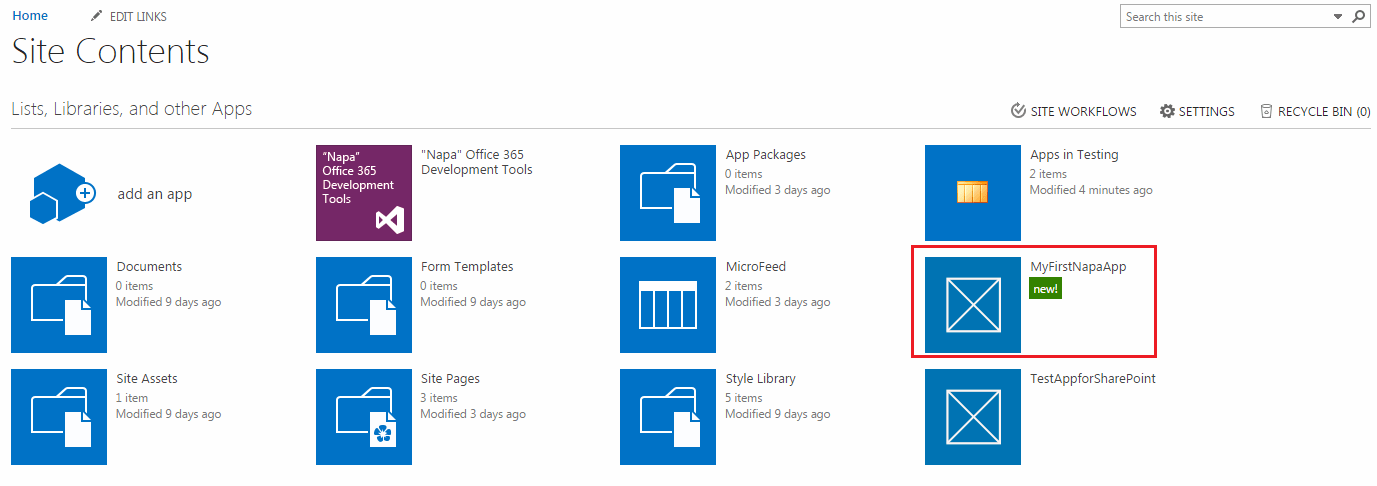Open the Apps in Testing tile icon
The image size is (1377, 486).
pos(973,193)
